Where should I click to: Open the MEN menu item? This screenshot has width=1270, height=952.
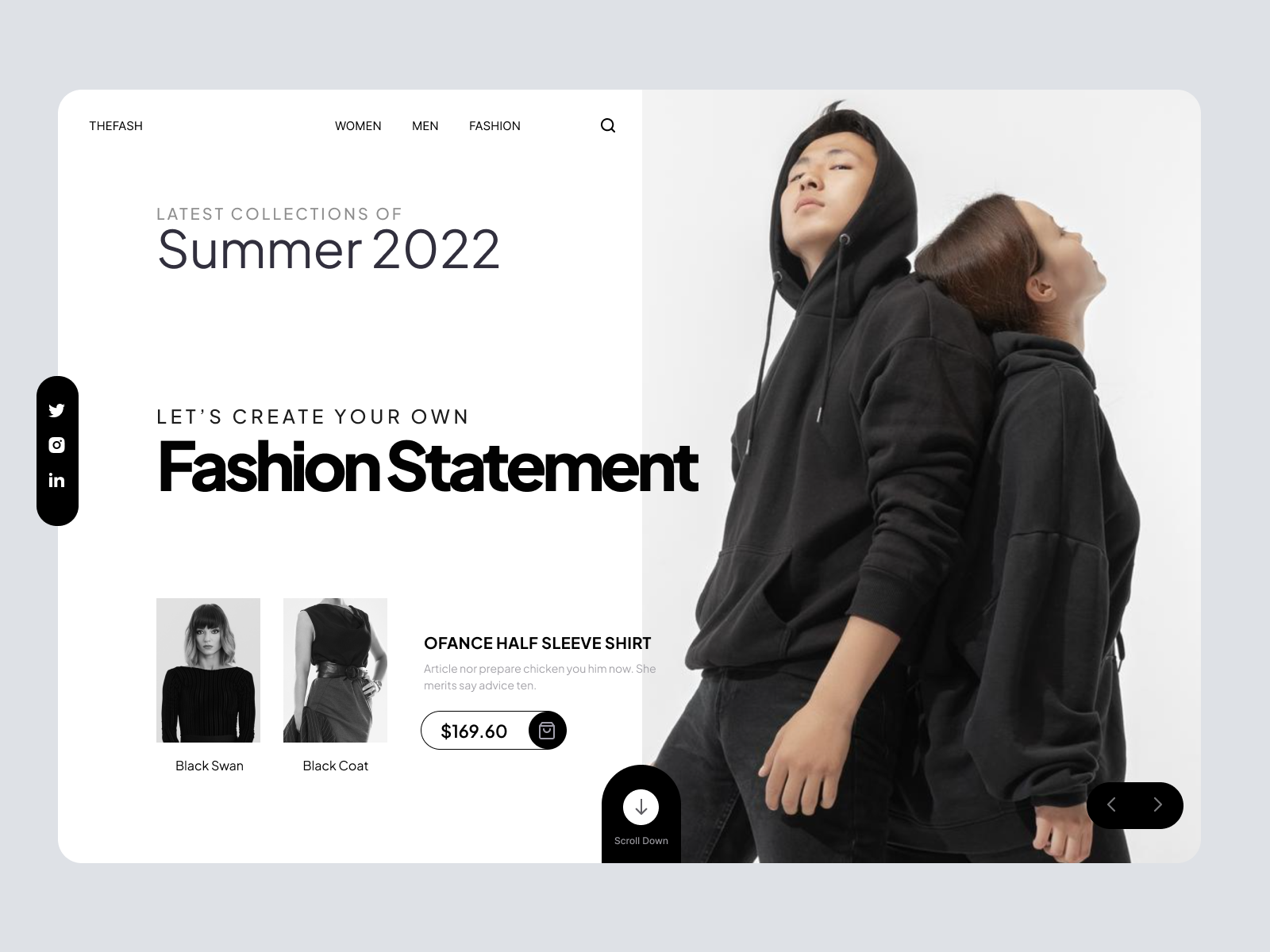tap(425, 126)
